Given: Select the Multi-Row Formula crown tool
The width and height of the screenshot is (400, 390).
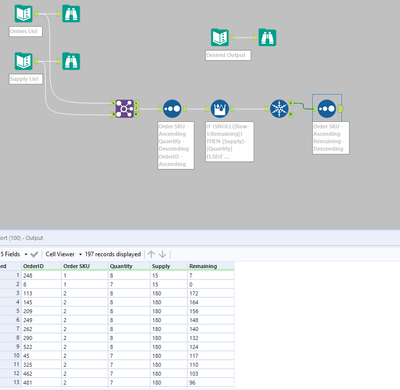Looking at the screenshot, I should point(220,109).
